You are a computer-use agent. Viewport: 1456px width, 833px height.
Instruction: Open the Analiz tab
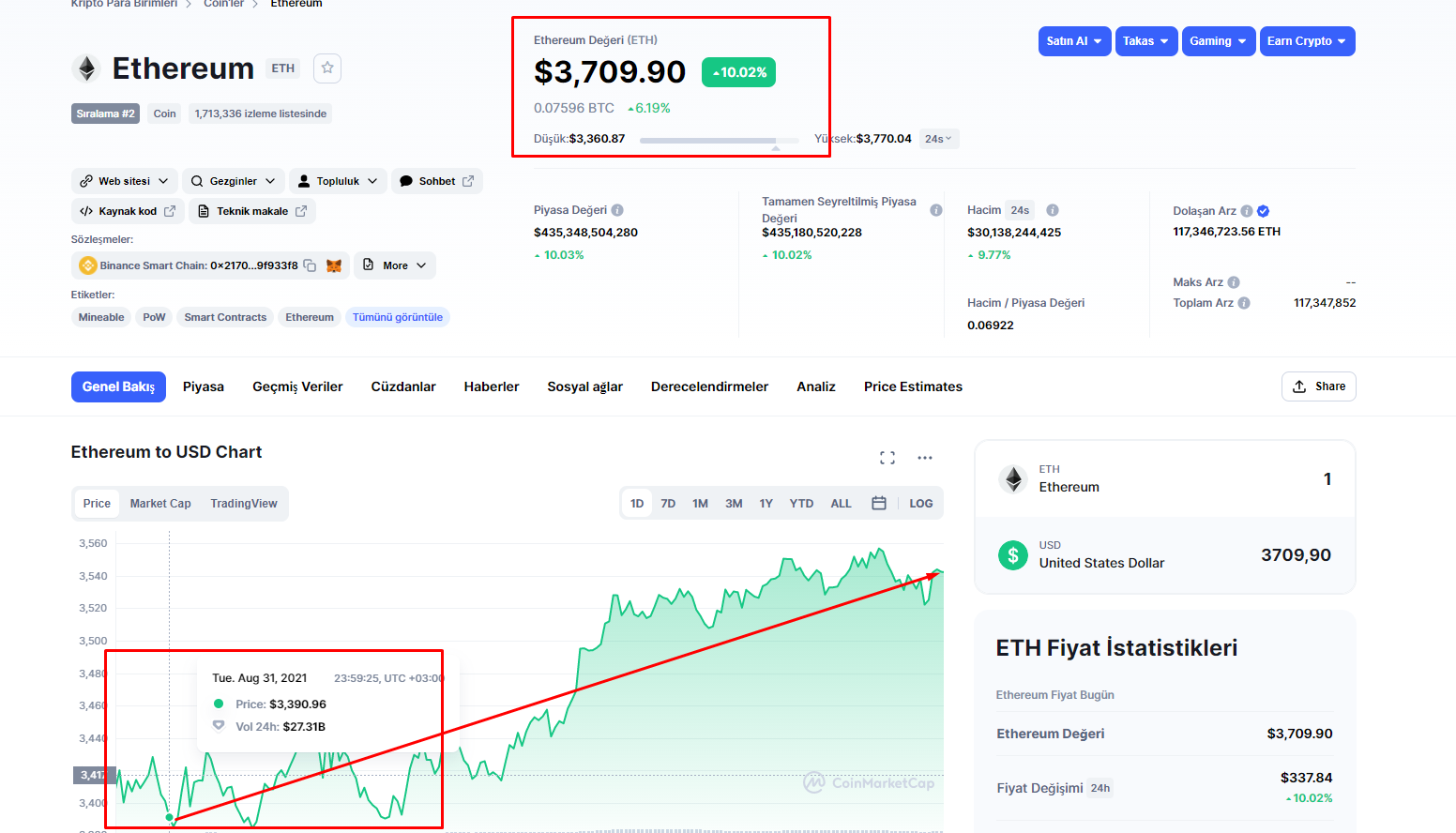[816, 386]
